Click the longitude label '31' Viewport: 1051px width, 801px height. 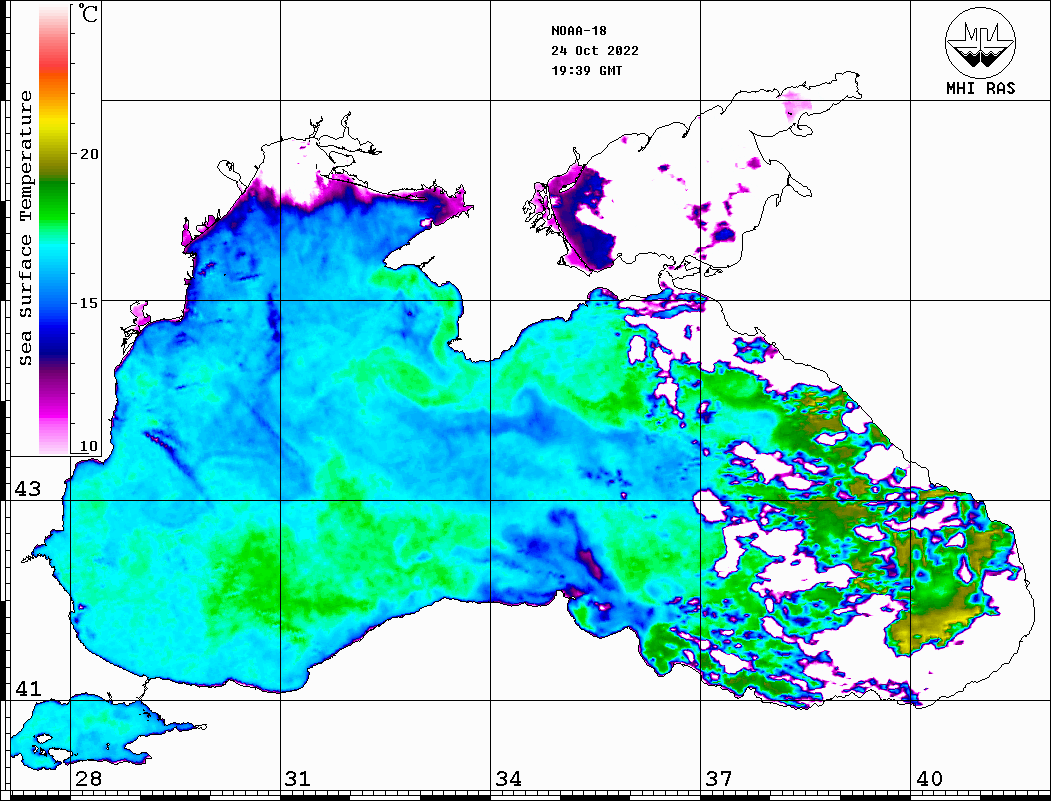(x=298, y=778)
